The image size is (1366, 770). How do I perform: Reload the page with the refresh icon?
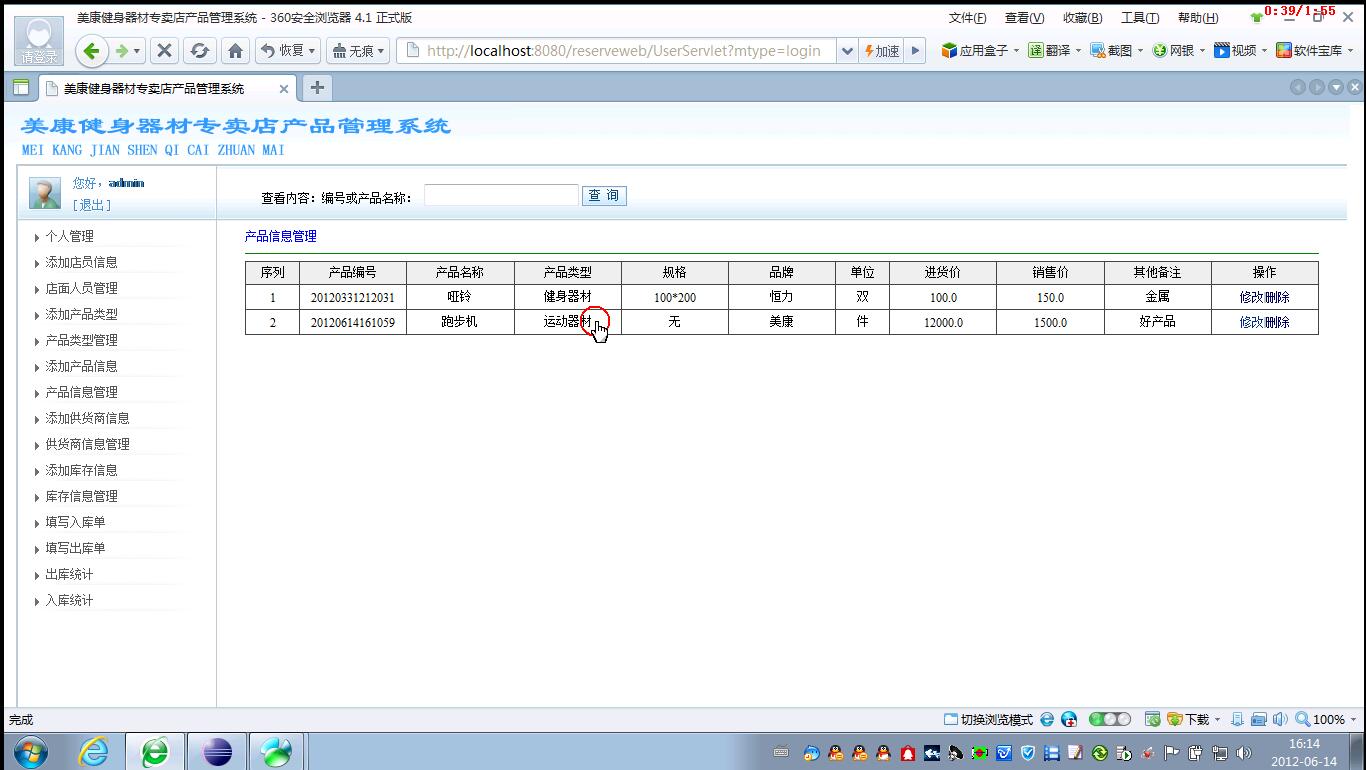point(200,51)
